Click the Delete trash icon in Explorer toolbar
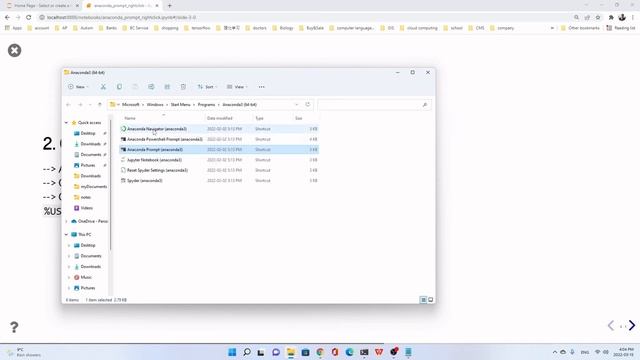 coord(183,87)
